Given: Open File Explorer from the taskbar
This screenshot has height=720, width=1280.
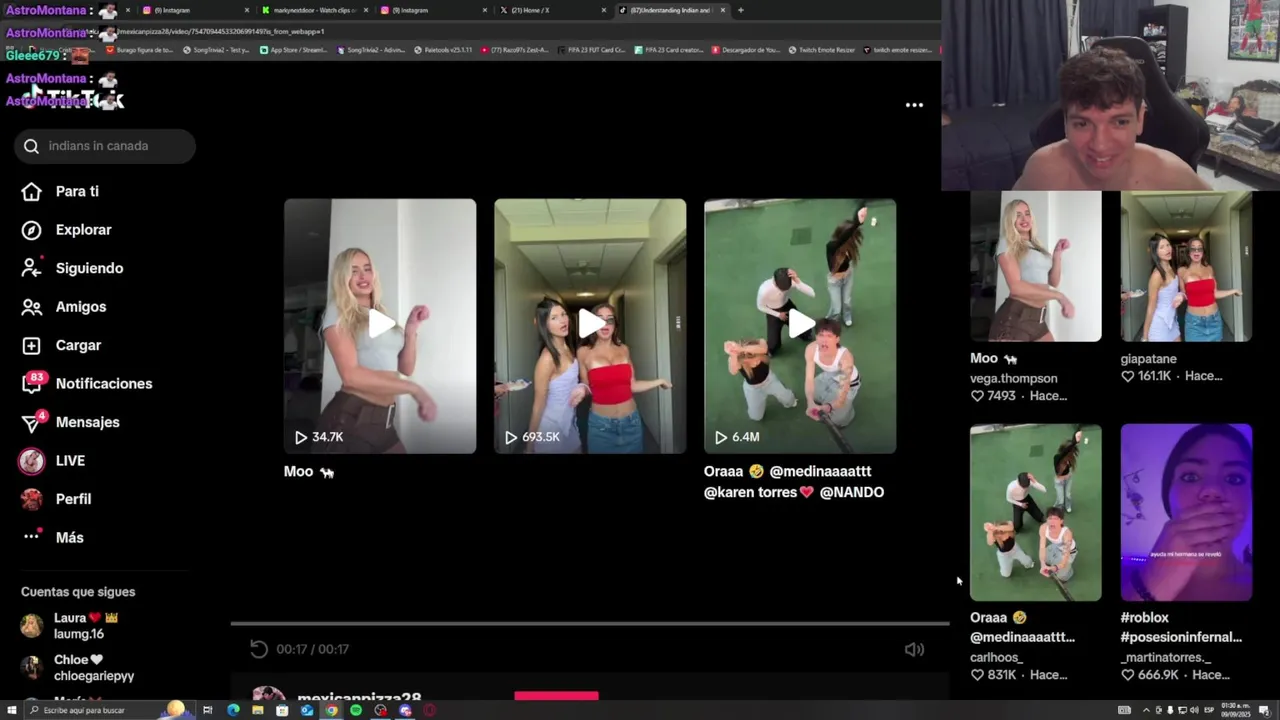Looking at the screenshot, I should coord(258,710).
